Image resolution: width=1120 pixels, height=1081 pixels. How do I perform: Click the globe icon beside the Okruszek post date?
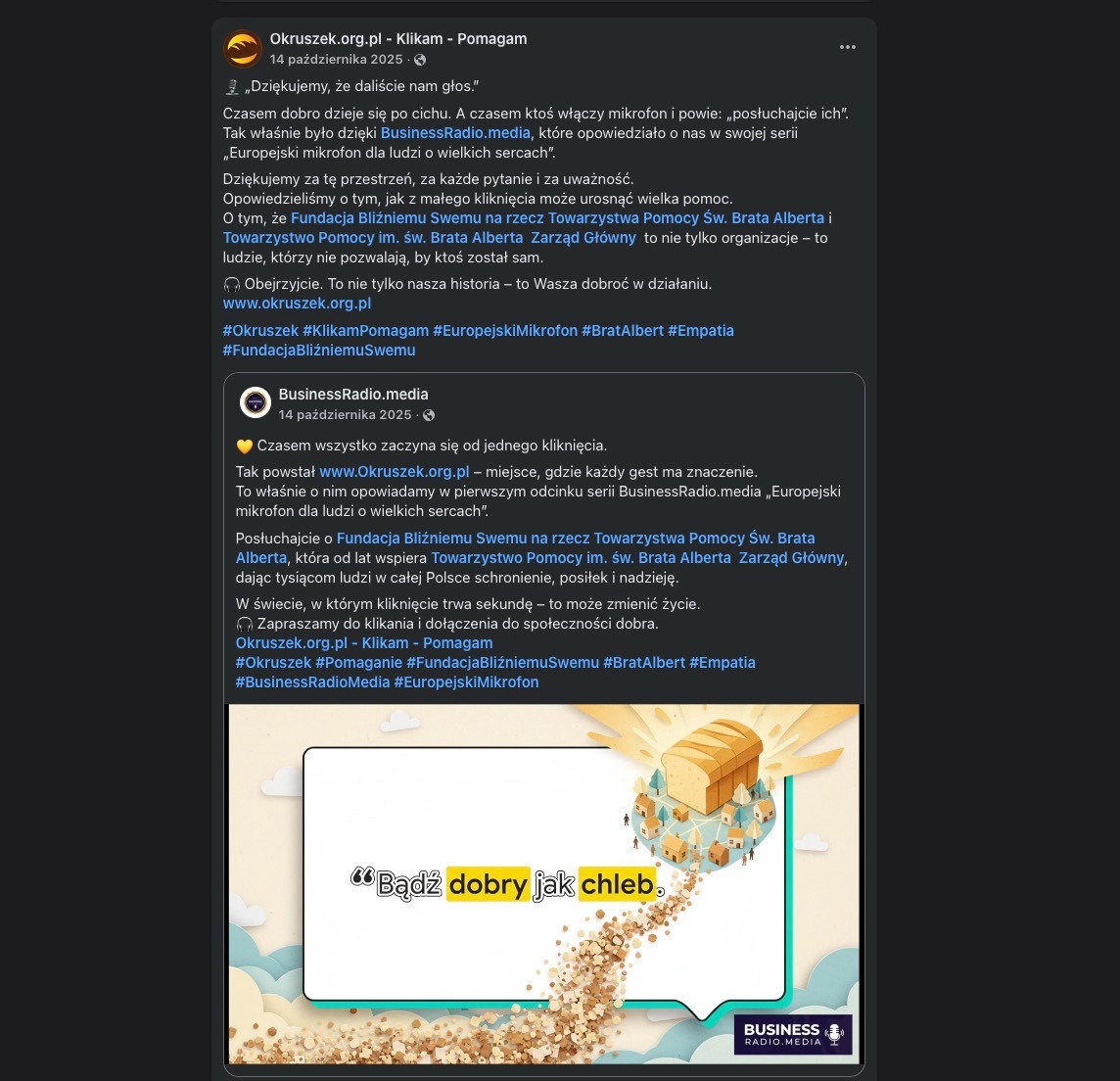(420, 60)
